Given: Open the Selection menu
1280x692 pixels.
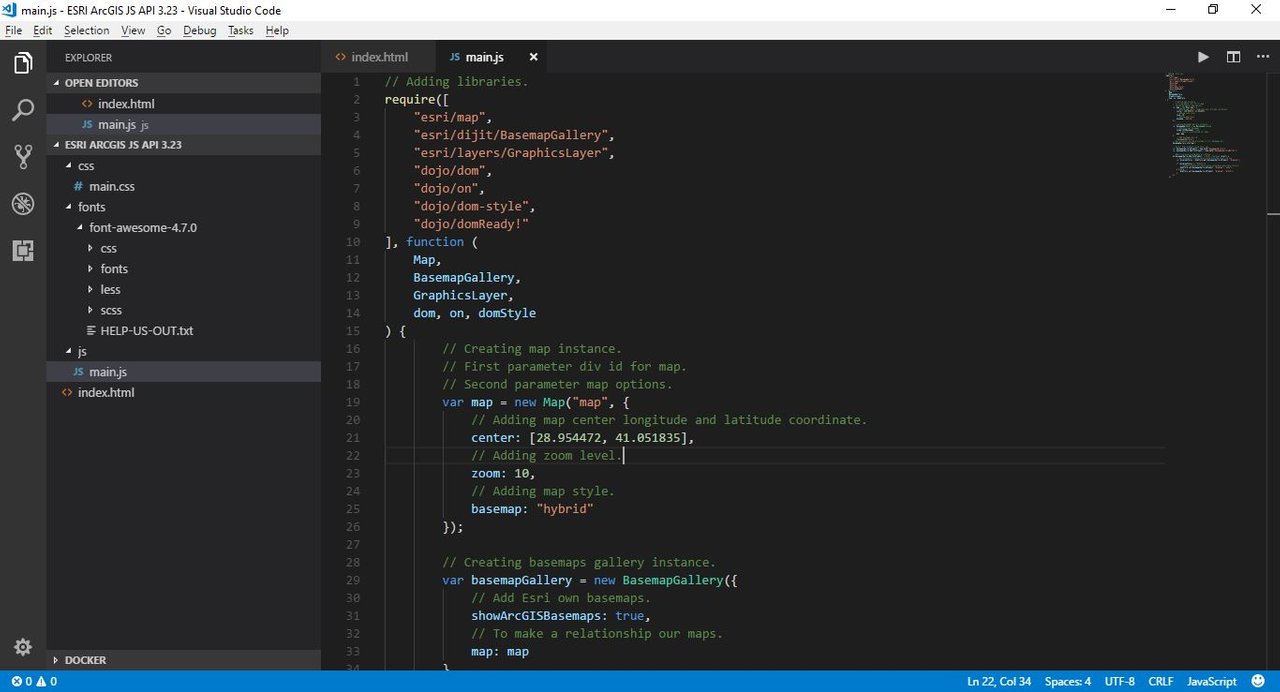Looking at the screenshot, I should [x=86, y=30].
